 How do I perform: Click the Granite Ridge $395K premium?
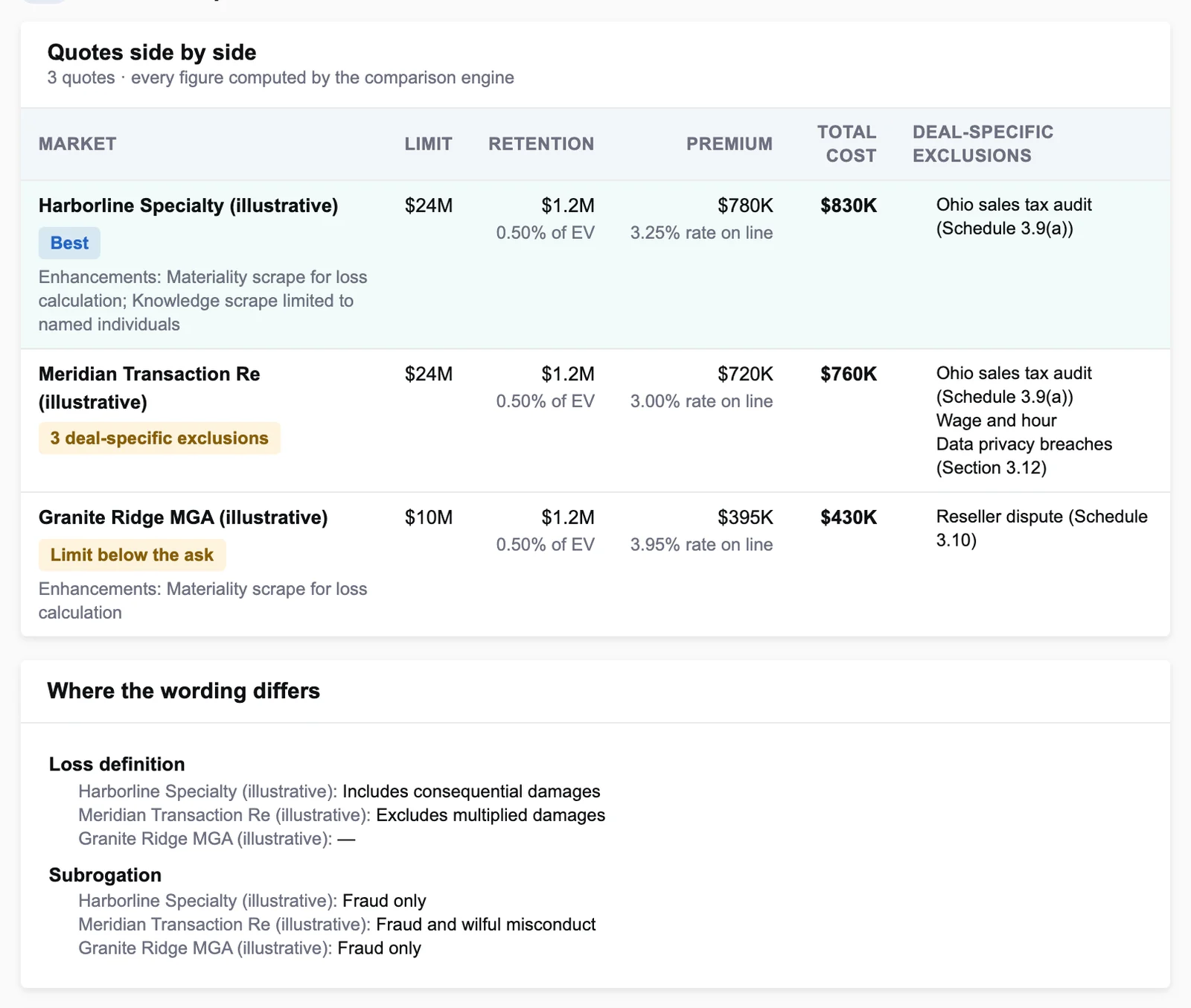[745, 517]
